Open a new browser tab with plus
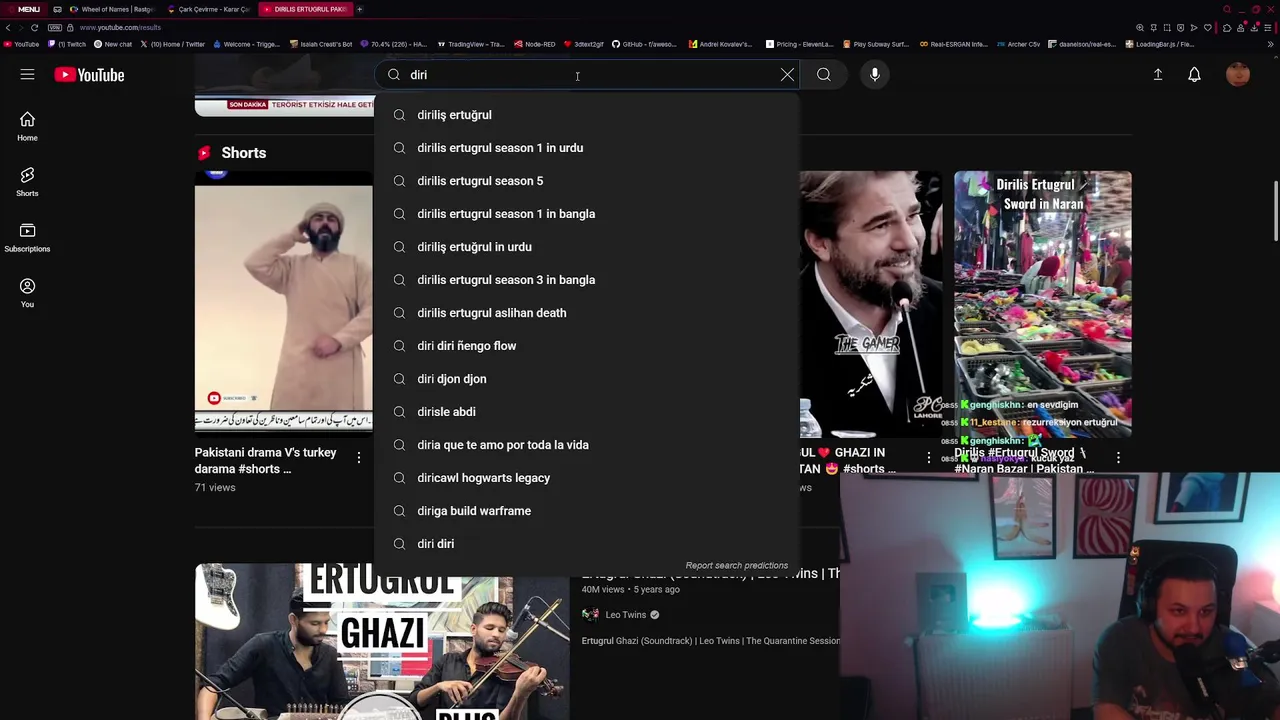The height and width of the screenshot is (720, 1280). [x=360, y=9]
